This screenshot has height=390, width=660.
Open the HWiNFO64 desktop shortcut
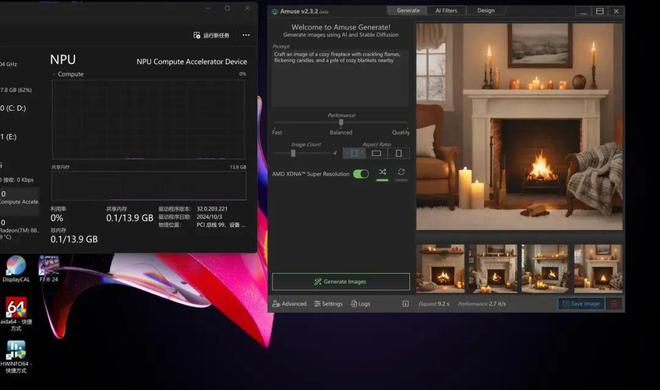[16, 357]
